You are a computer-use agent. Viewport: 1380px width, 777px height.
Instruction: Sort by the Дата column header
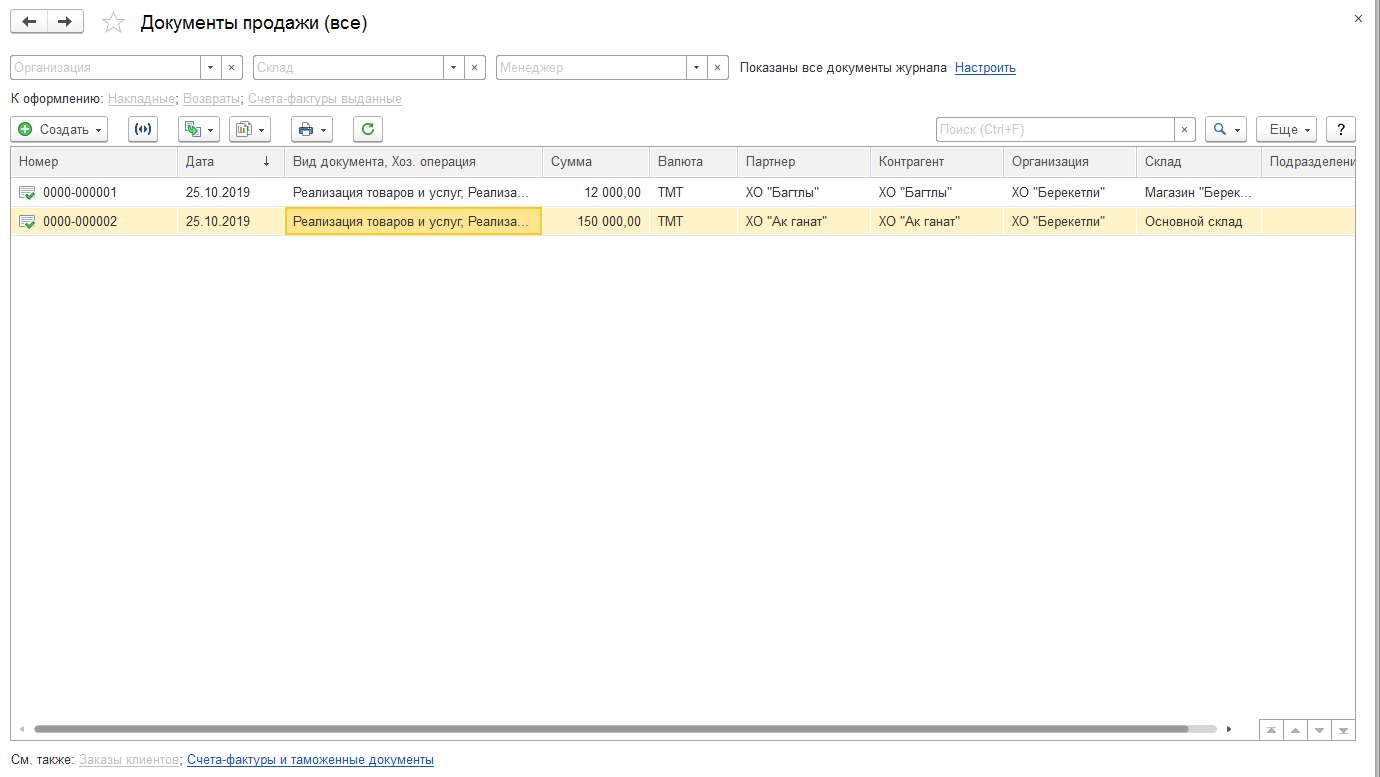pyautogui.click(x=230, y=161)
